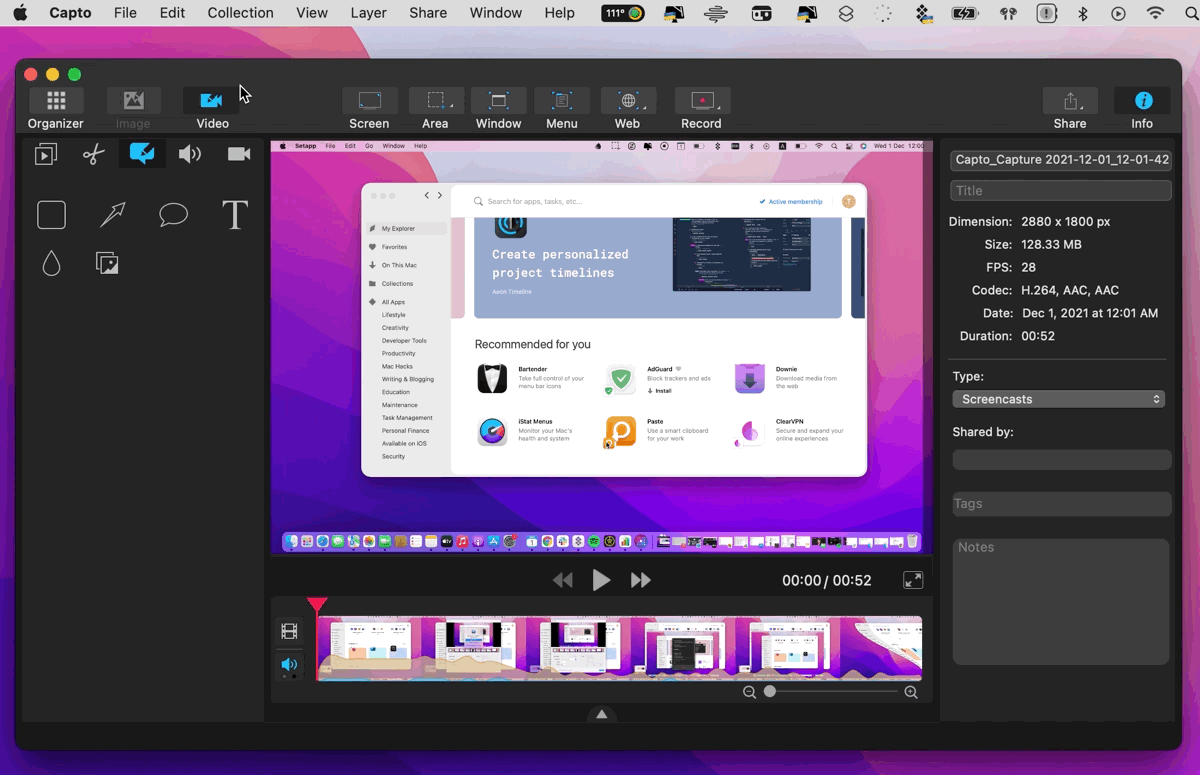Open the View menu
The image size is (1200, 775).
tap(312, 13)
